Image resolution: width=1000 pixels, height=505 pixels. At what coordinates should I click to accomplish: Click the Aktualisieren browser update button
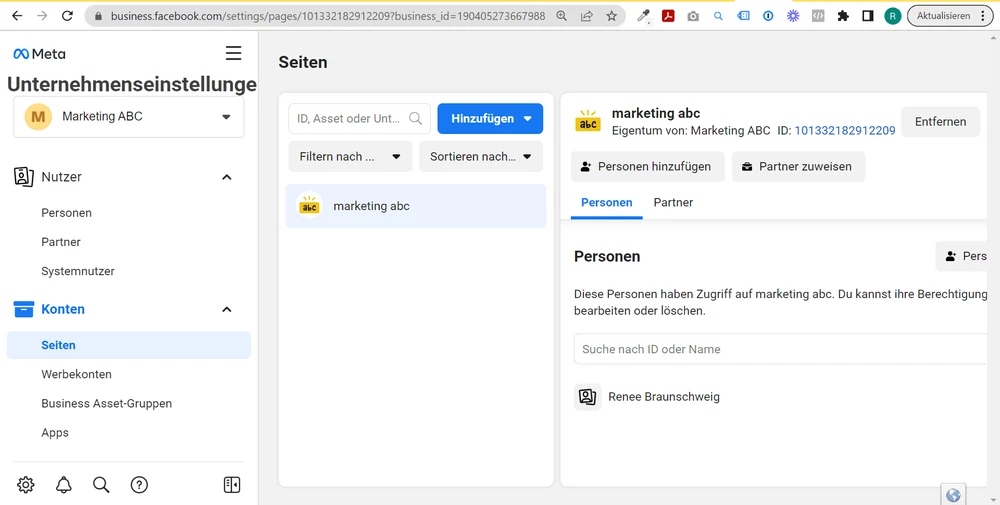pyautogui.click(x=948, y=16)
